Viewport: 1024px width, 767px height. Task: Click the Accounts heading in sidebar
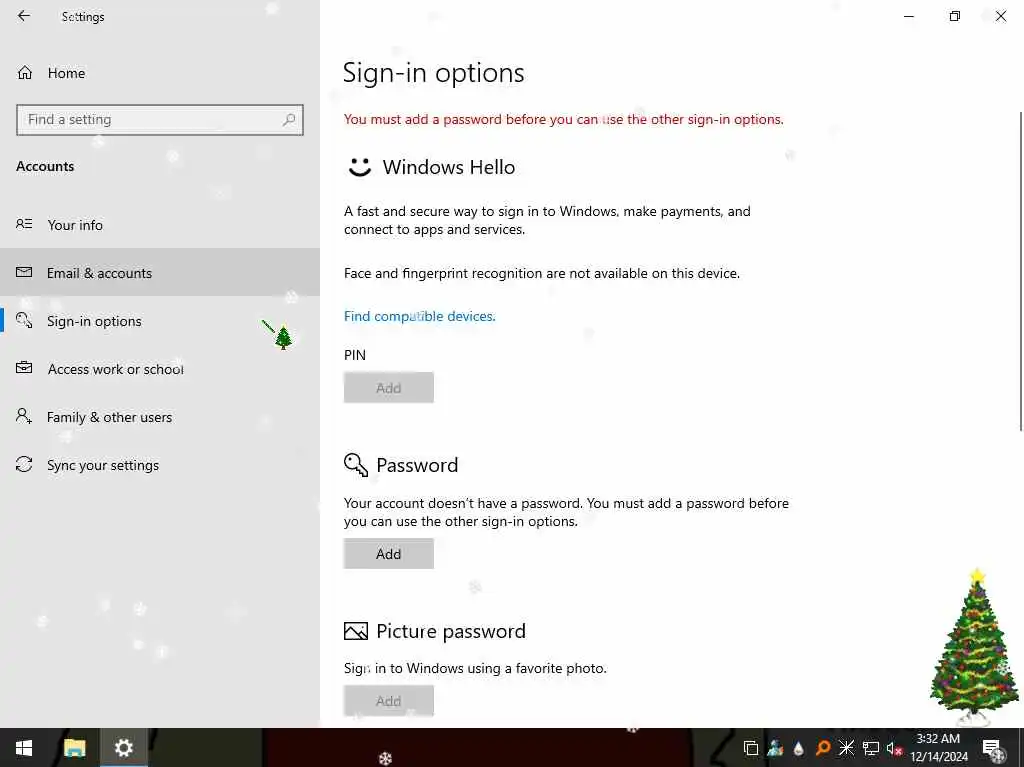(45, 167)
